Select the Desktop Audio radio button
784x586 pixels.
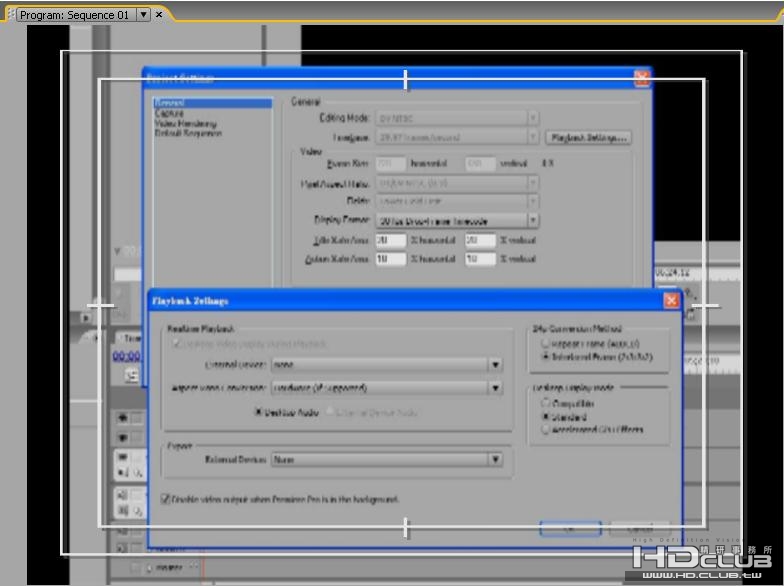(258, 412)
